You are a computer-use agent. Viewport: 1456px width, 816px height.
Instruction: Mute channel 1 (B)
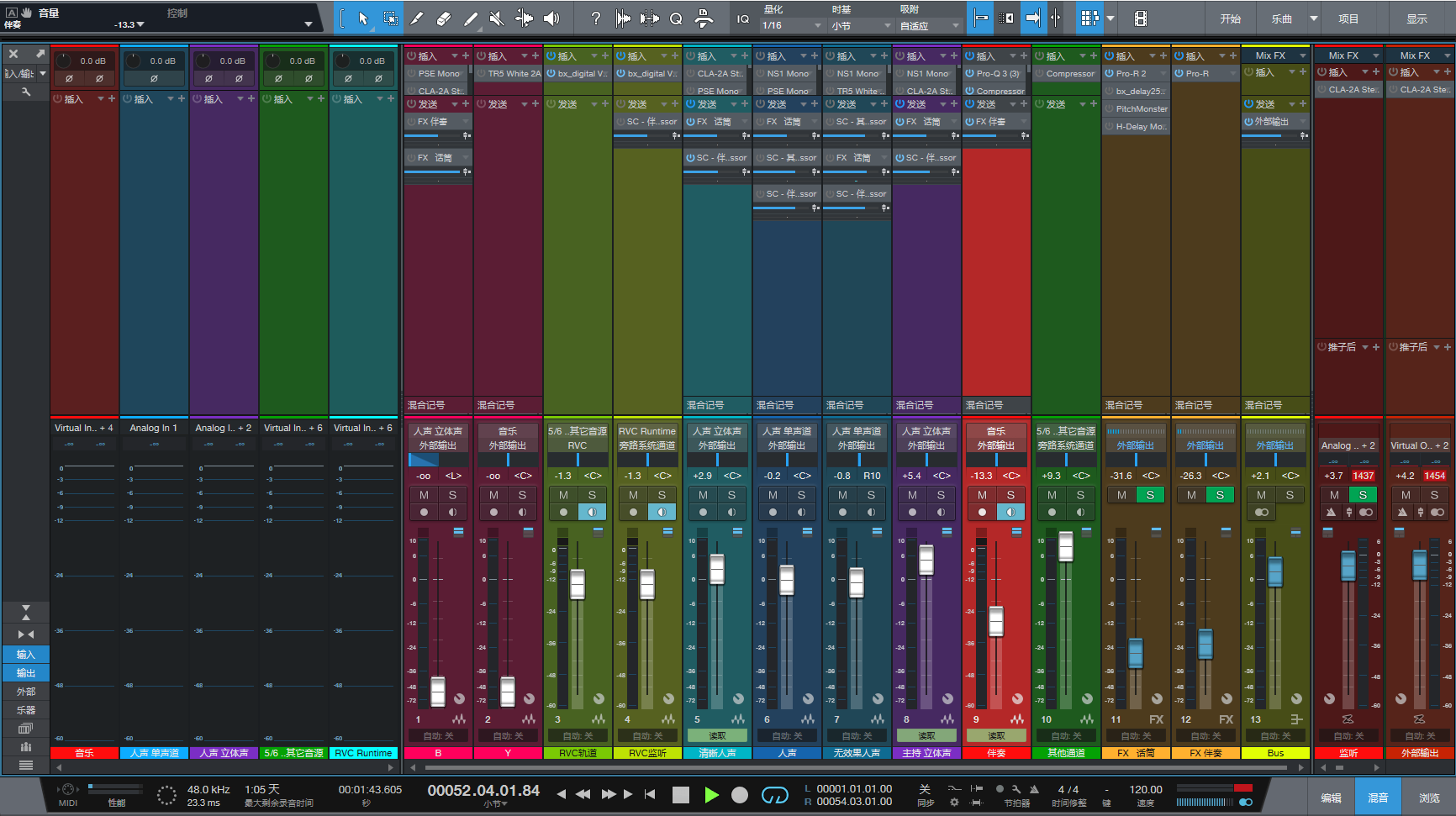(424, 495)
